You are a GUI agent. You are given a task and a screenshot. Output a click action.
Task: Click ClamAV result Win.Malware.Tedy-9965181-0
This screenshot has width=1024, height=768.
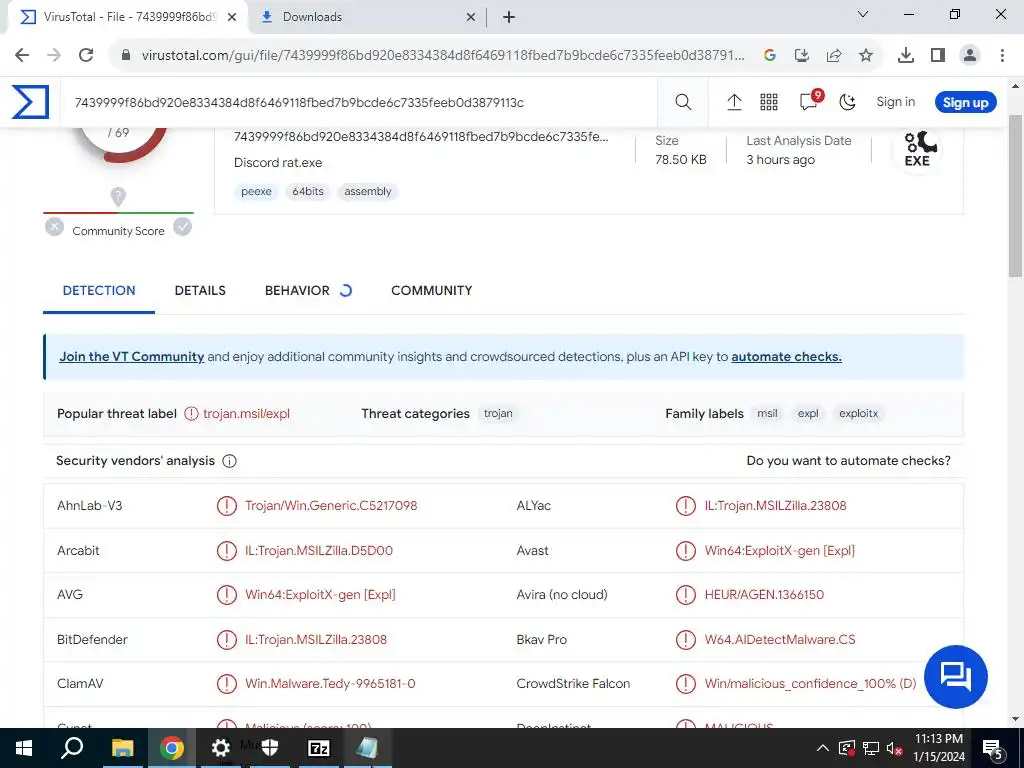coord(330,684)
